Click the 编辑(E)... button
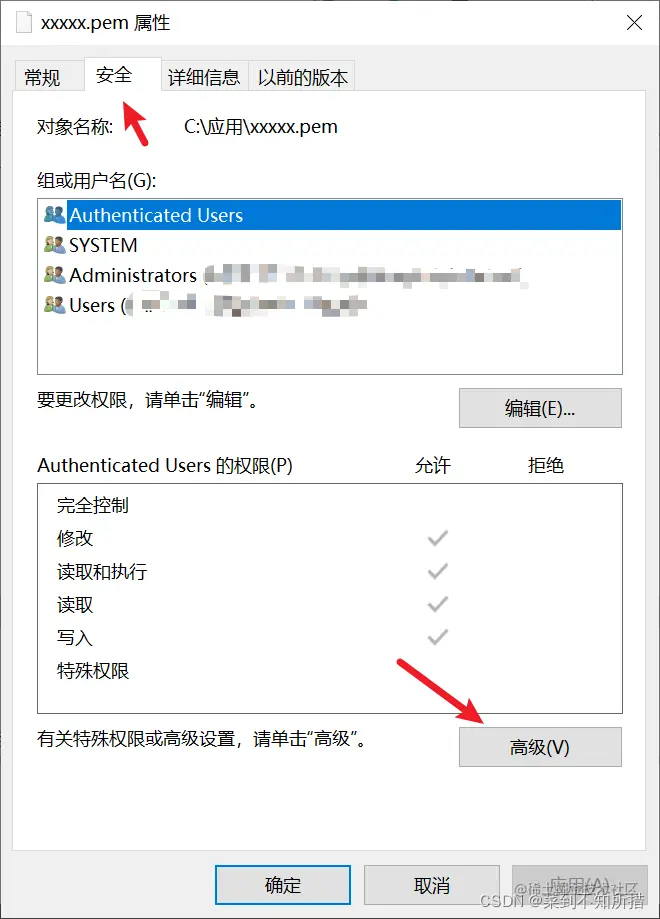Image resolution: width=660 pixels, height=919 pixels. tap(540, 408)
